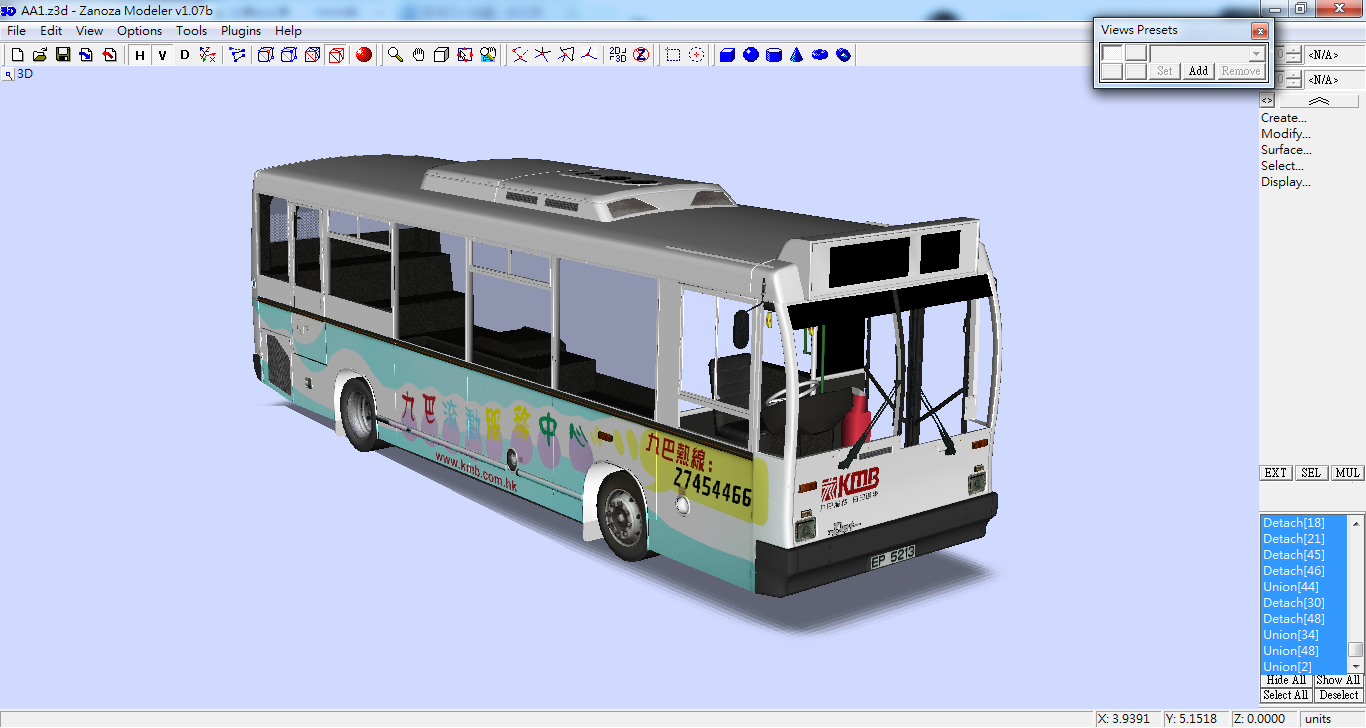
Task: Open the Tools menu
Action: pyautogui.click(x=191, y=31)
